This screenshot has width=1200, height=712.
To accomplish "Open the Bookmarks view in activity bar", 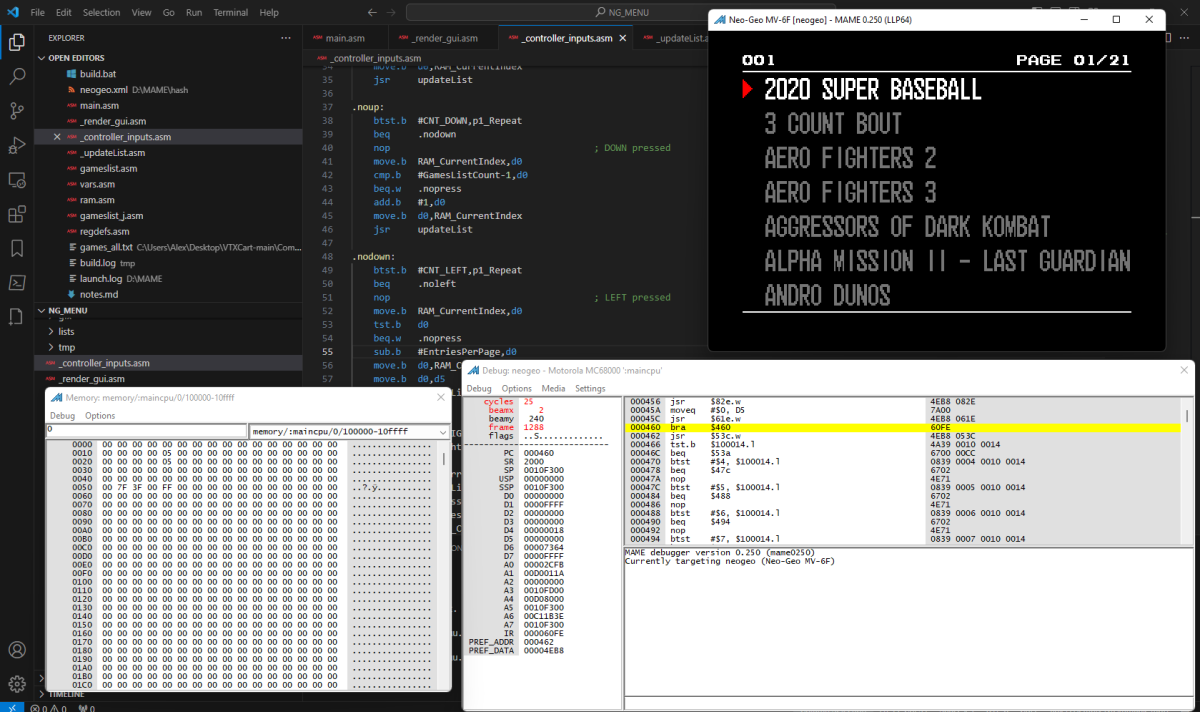I will click(x=17, y=248).
